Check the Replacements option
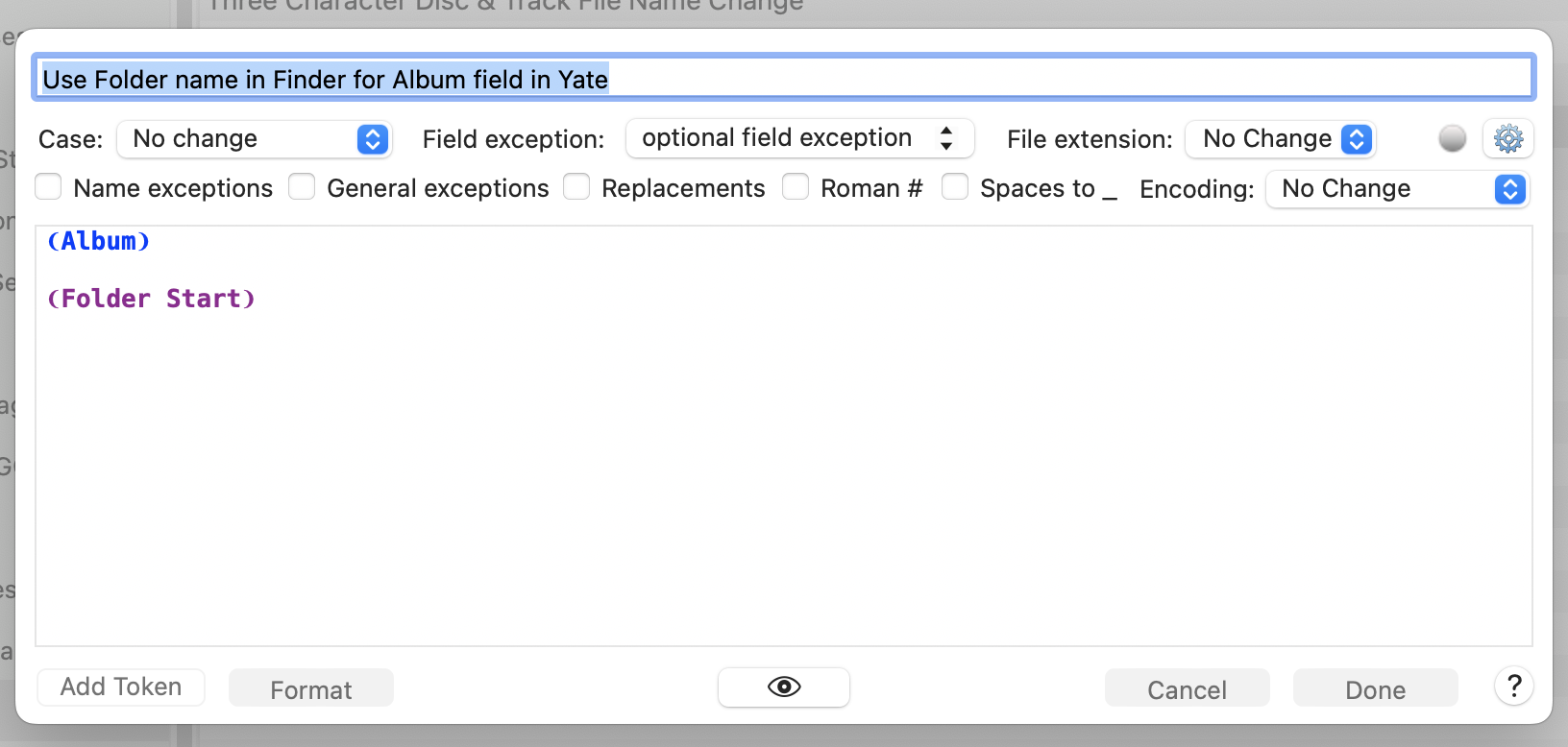This screenshot has width=1568, height=747. (577, 187)
